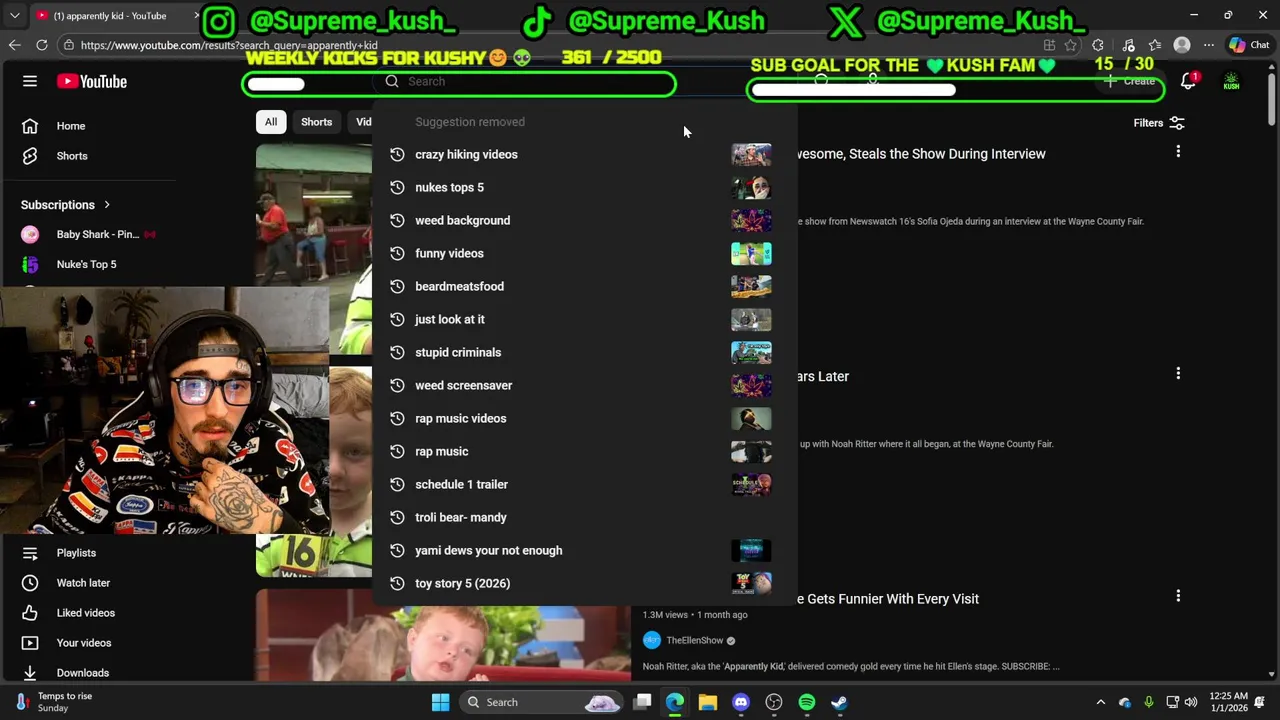Choose beardmeatsfood suggestion
This screenshot has height=720, width=1280.
pos(584,286)
